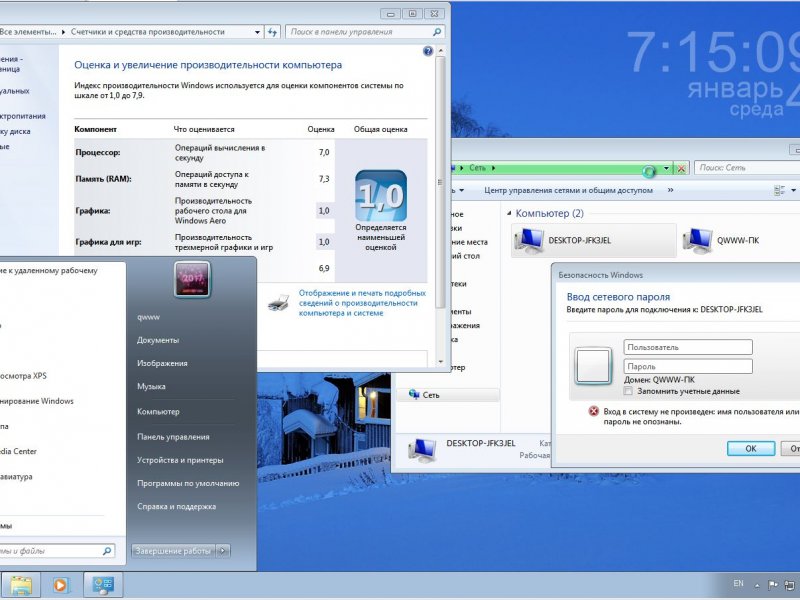This screenshot has width=800, height=600.
Task: Click the blue help question mark icon
Action: 428,51
